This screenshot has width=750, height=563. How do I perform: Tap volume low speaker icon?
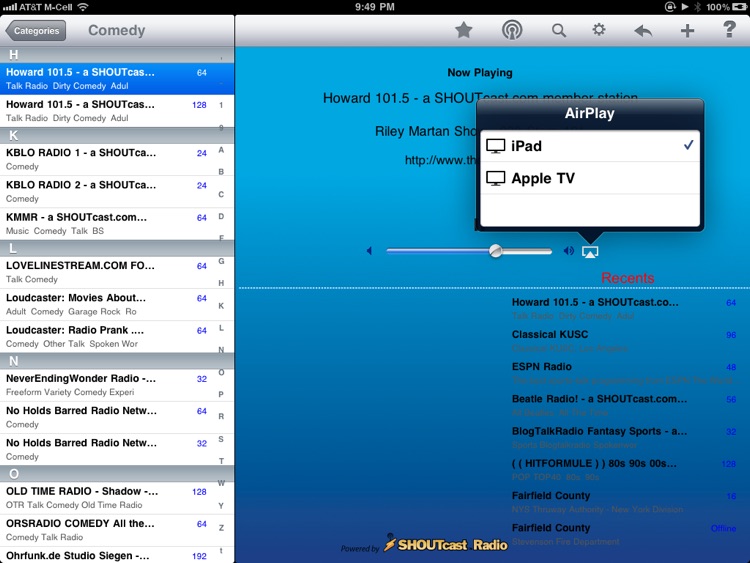click(369, 251)
